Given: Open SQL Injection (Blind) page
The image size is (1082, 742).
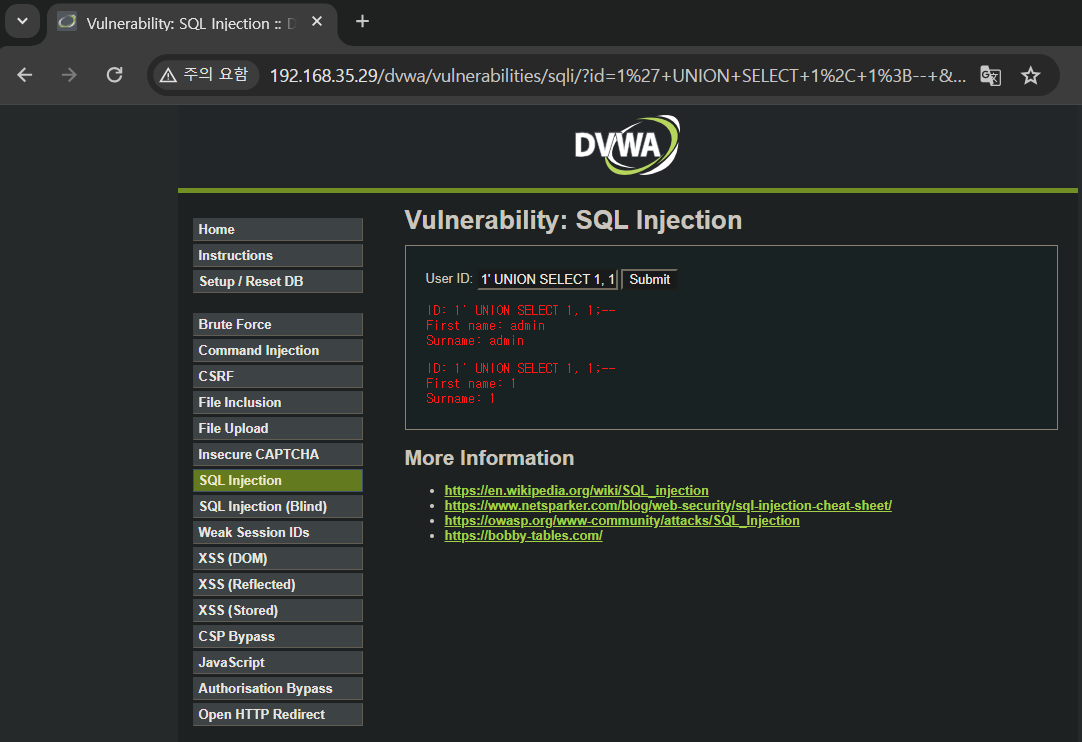Looking at the screenshot, I should (278, 507).
